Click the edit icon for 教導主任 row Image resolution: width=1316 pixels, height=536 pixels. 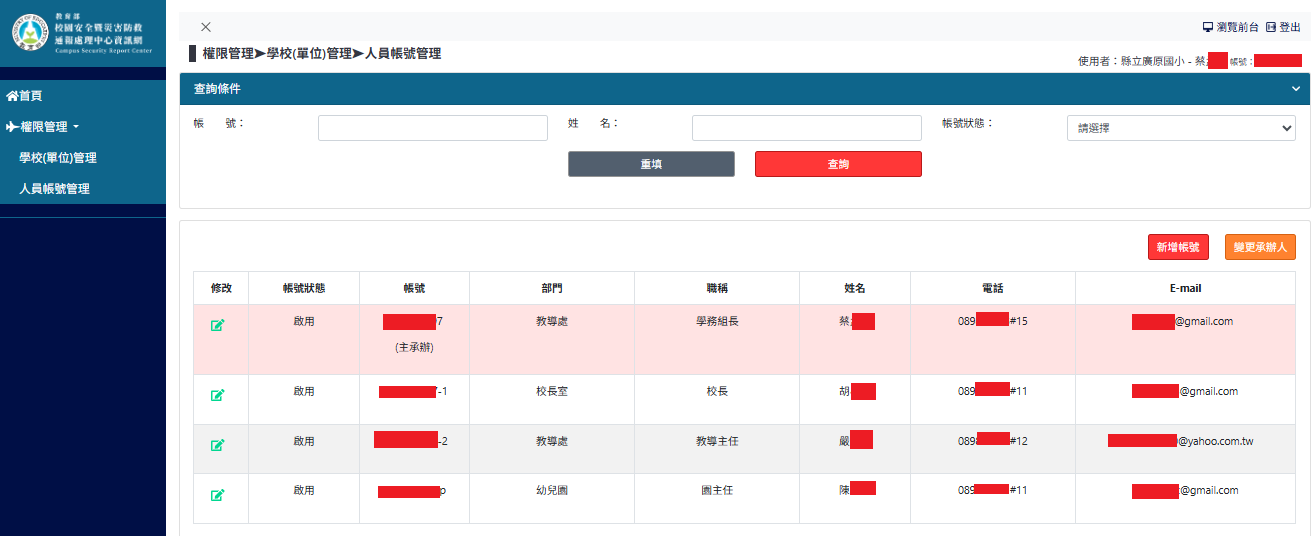217,445
